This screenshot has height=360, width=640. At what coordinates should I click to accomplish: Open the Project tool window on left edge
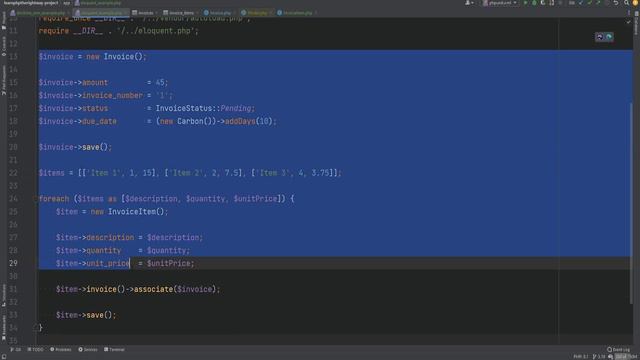(4, 21)
